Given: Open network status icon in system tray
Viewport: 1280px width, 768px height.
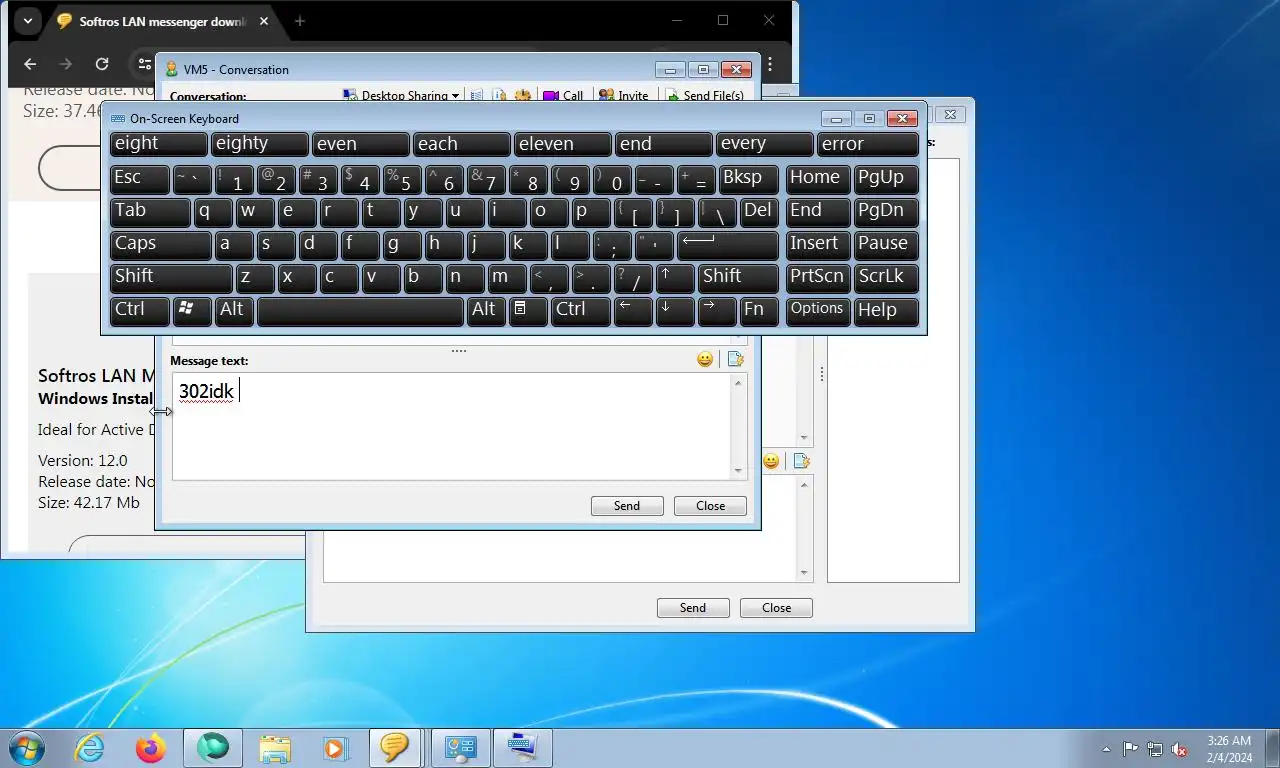Looking at the screenshot, I should pos(1155,749).
